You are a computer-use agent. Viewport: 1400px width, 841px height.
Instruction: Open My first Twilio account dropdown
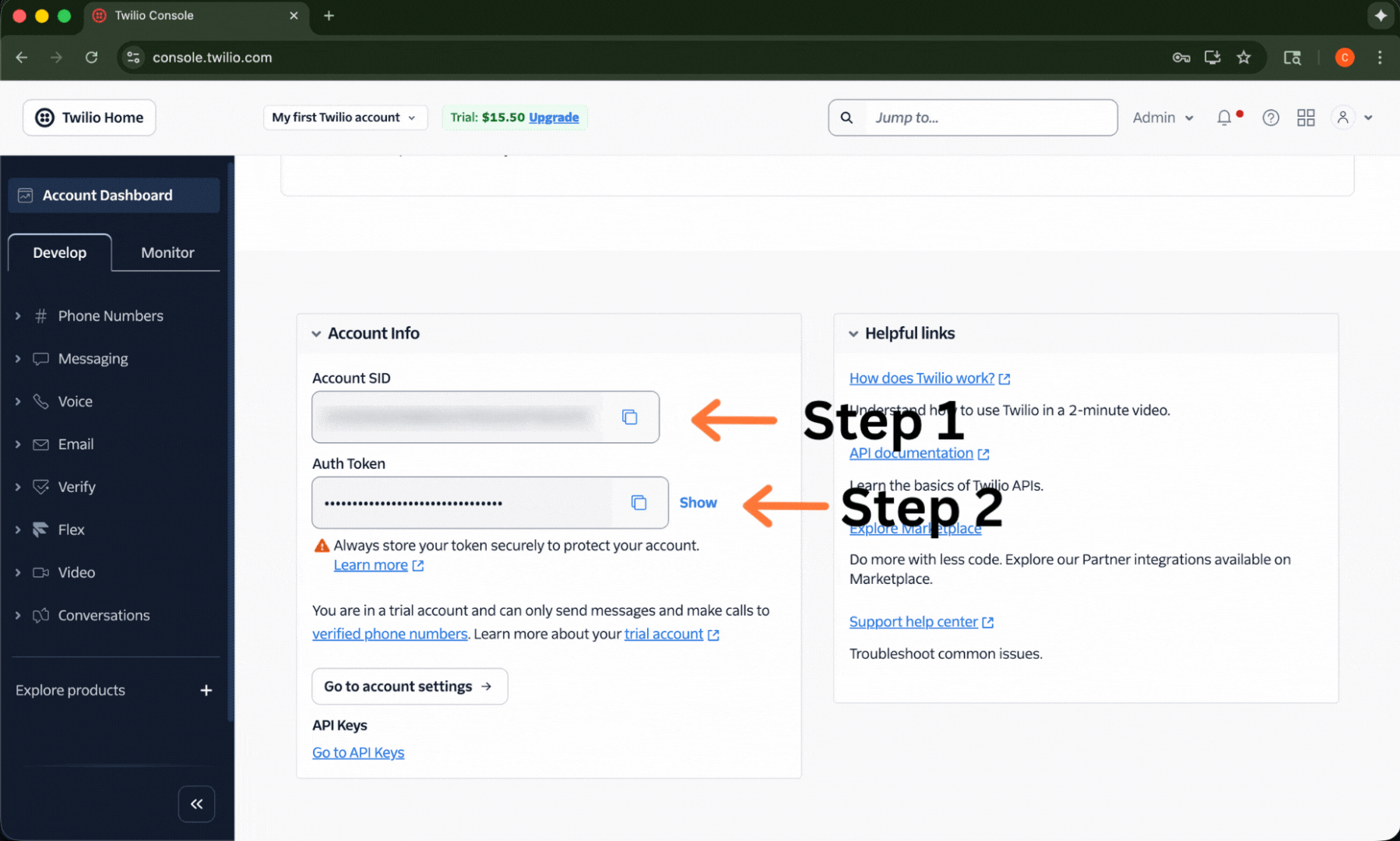coord(344,118)
